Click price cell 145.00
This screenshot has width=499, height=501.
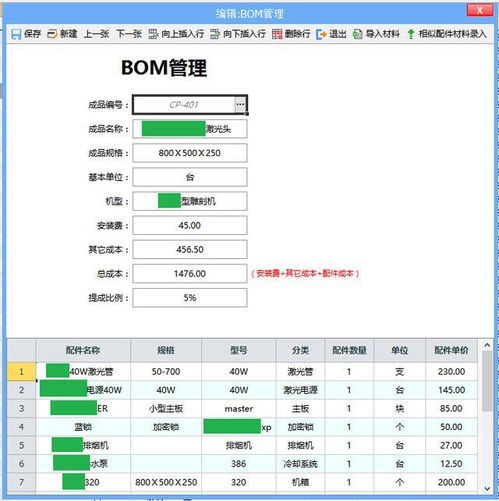[x=451, y=390]
